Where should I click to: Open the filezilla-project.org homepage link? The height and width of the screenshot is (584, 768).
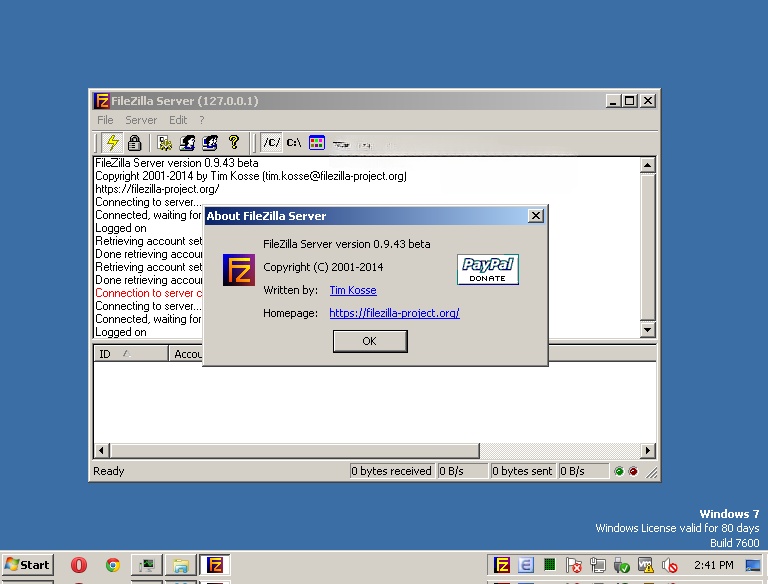(x=394, y=313)
